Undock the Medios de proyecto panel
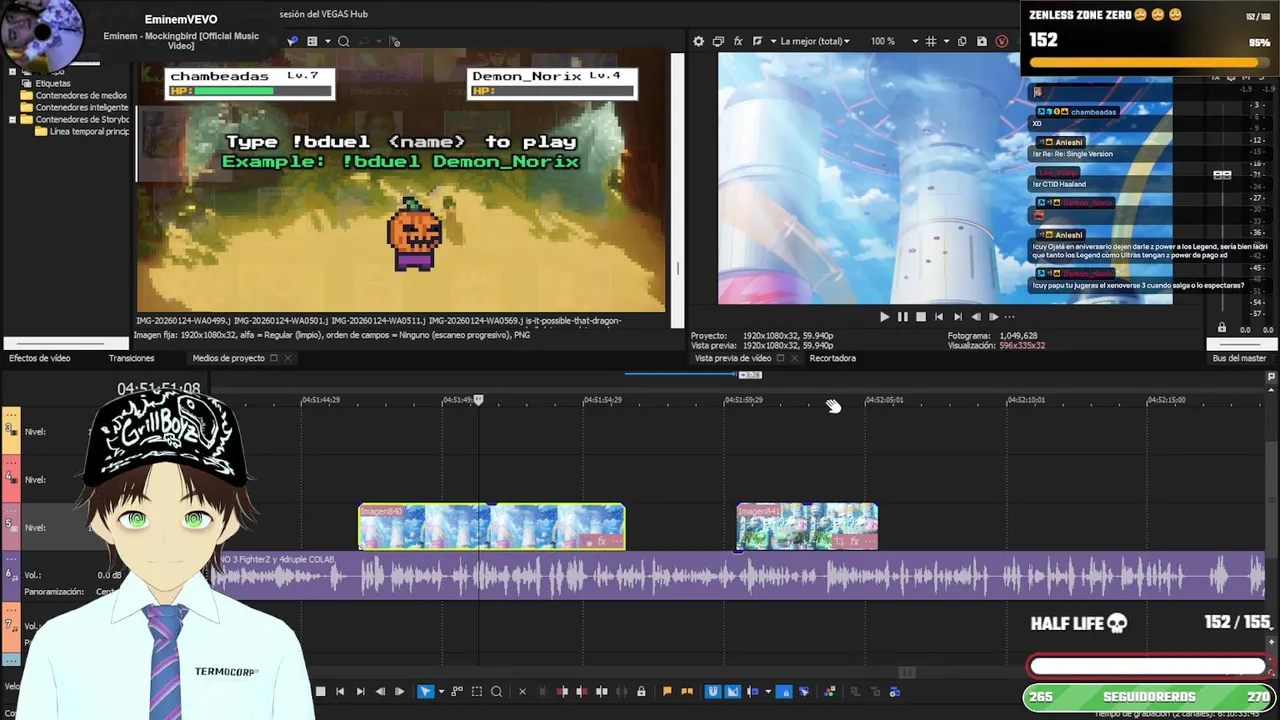 (273, 358)
